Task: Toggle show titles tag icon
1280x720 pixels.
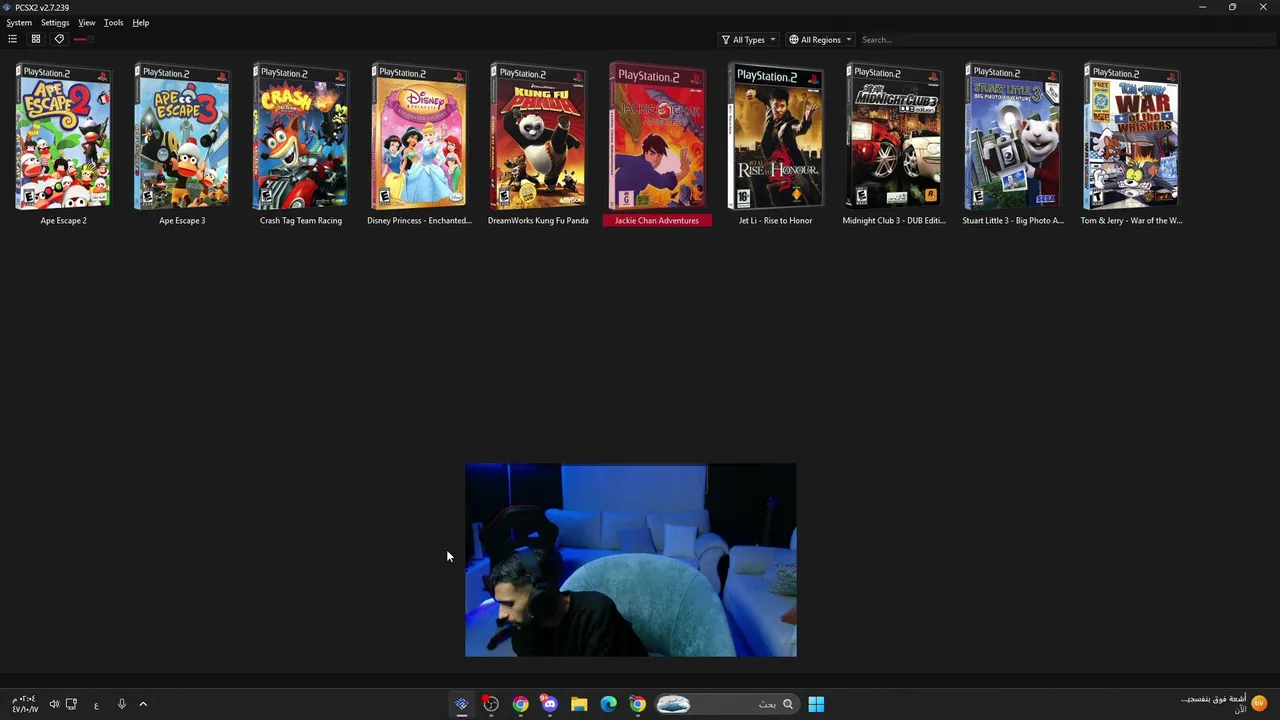Action: point(59,39)
